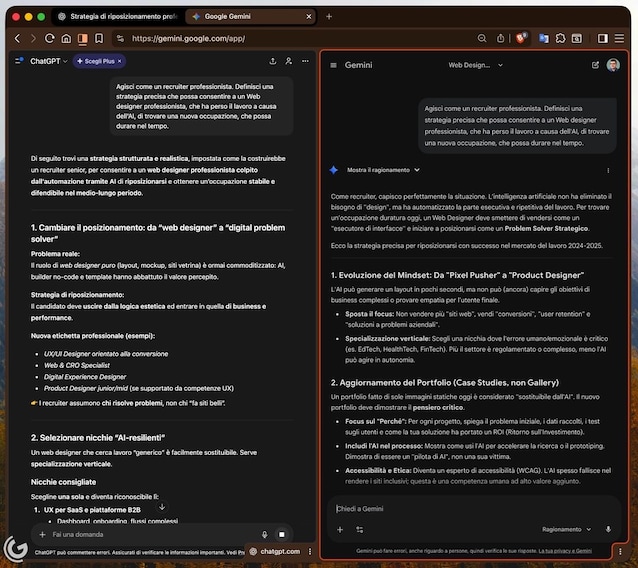
Task: Open the ChatGPT model dropdown
Action: coord(49,61)
